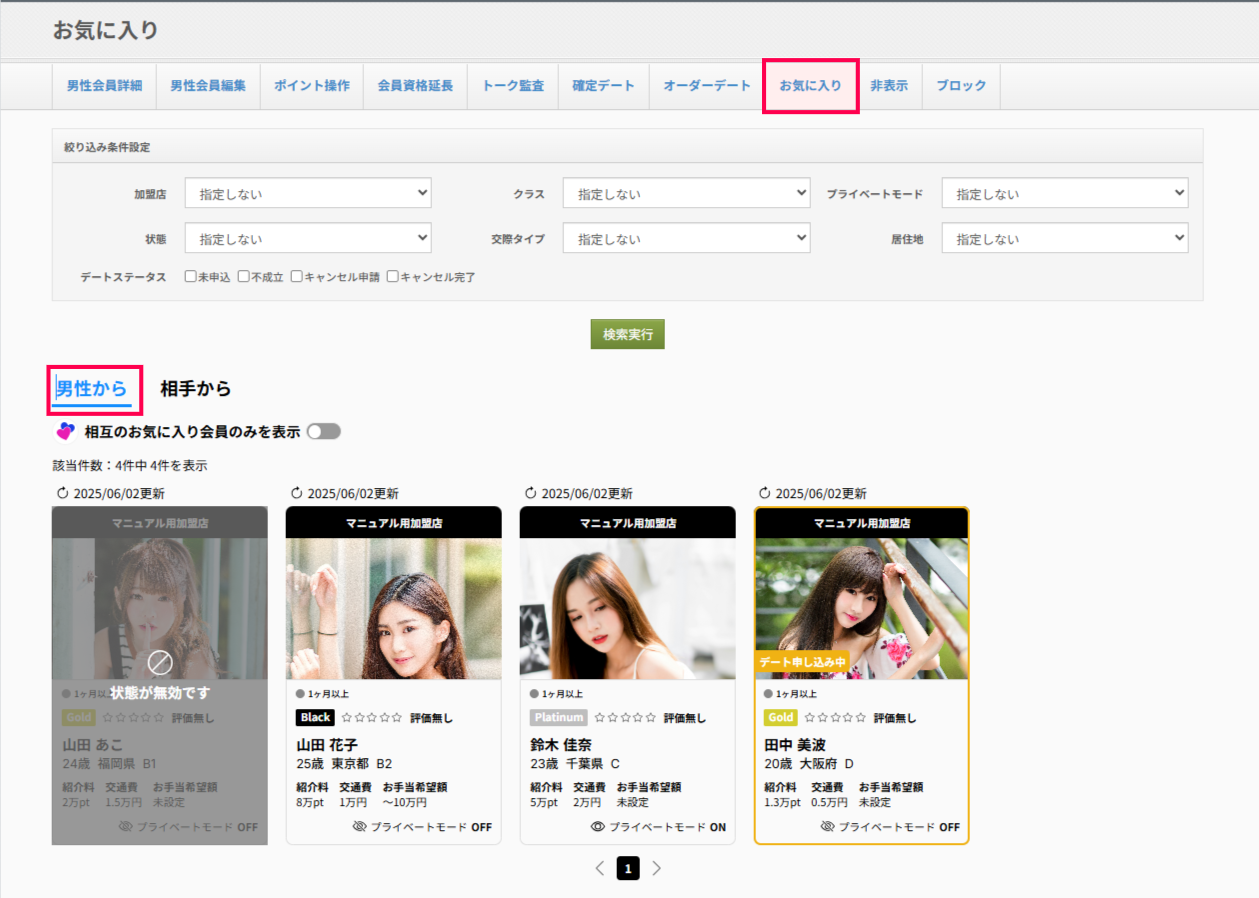Click the Platinum class badge on 鈴木 佳奈

click(x=558, y=717)
